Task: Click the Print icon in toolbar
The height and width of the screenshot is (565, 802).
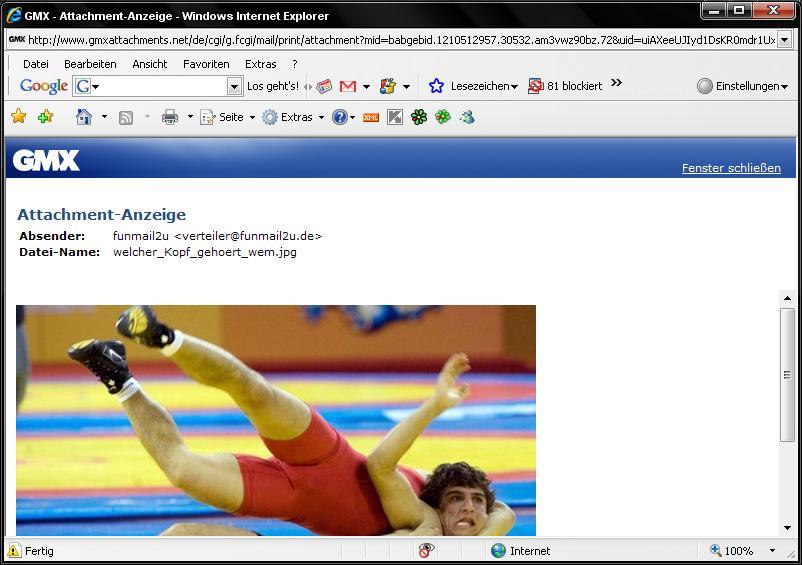Action: click(x=170, y=117)
